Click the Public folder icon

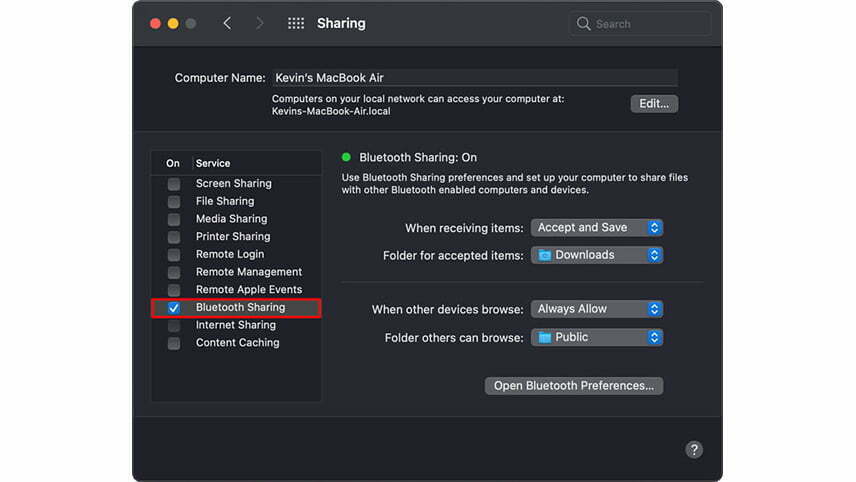[x=544, y=337]
